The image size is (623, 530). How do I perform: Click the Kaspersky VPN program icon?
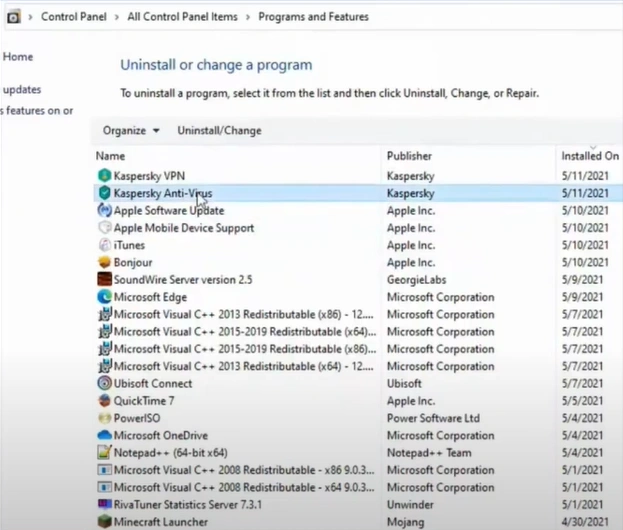[104, 176]
